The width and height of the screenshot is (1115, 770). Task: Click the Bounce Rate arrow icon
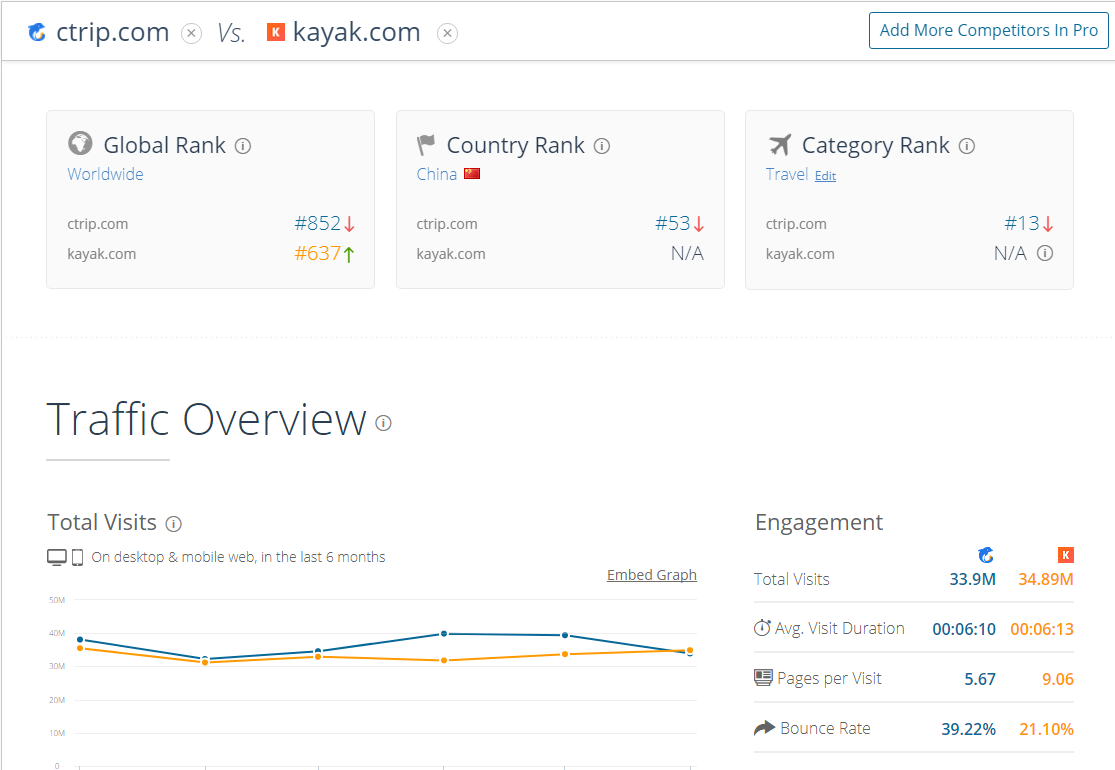tap(764, 728)
